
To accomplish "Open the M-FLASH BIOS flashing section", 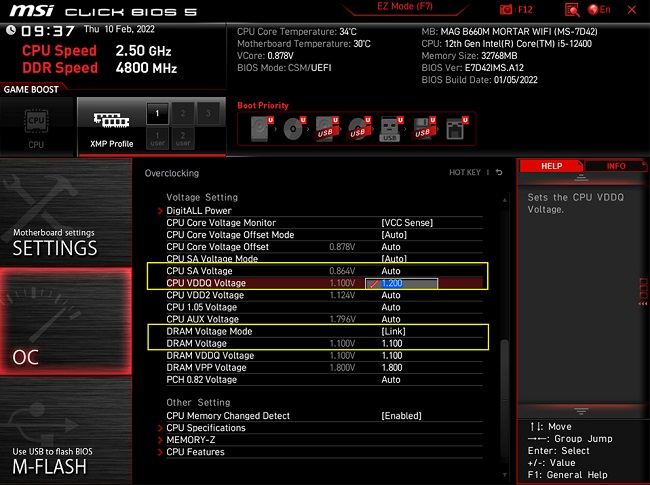I will click(x=65, y=430).
